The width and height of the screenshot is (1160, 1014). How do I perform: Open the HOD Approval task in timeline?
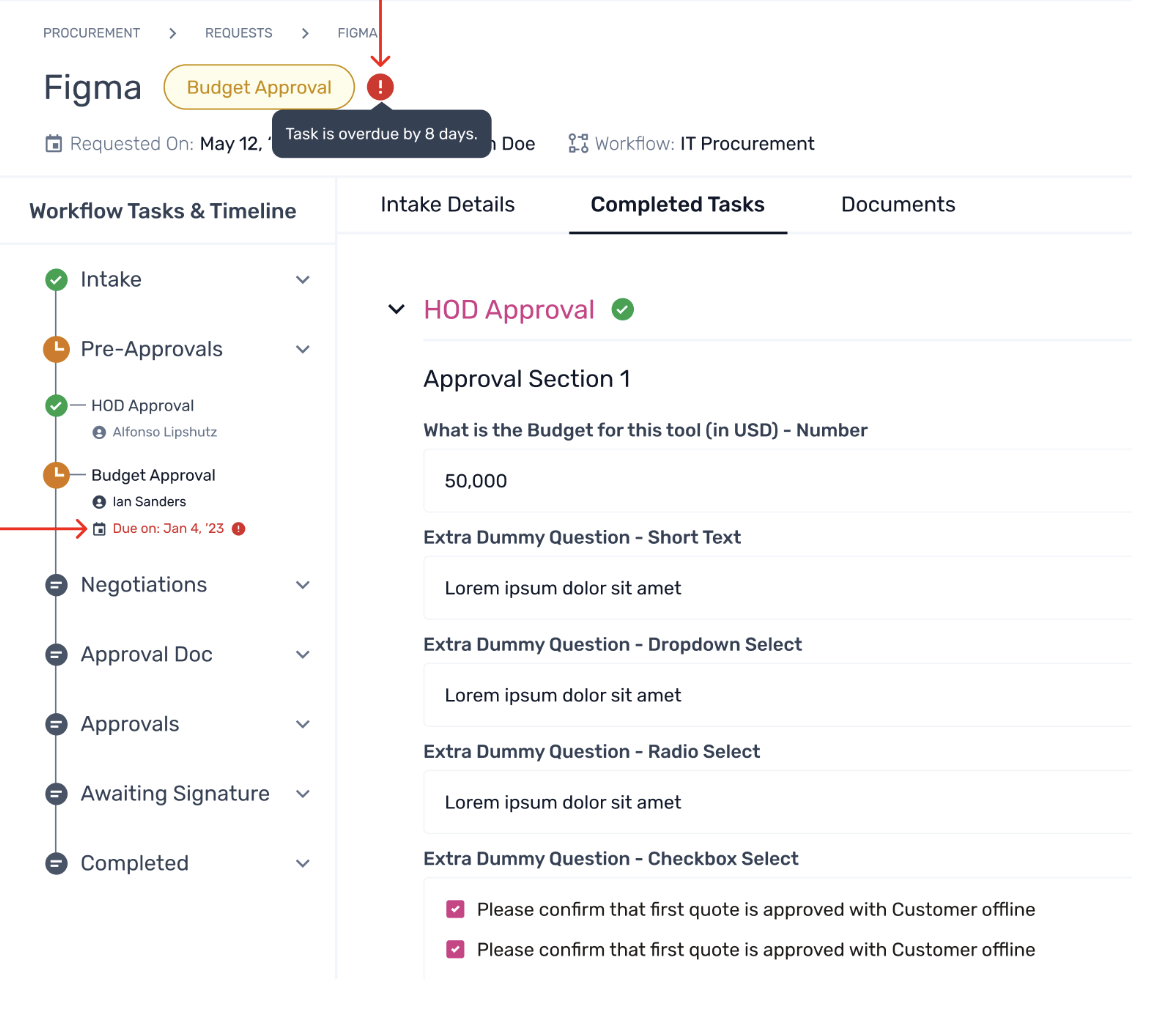[143, 406]
